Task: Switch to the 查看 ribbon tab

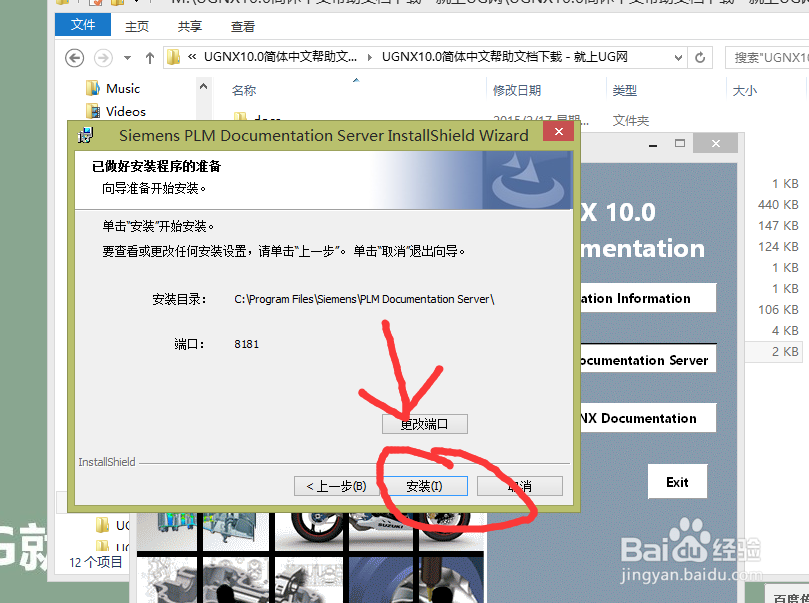Action: [x=243, y=26]
